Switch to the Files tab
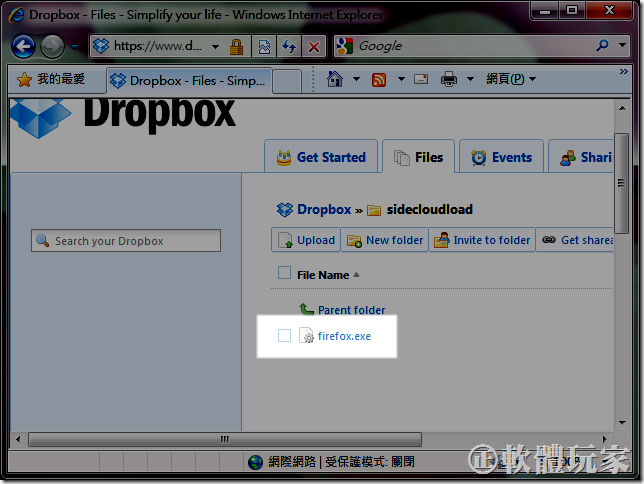The width and height of the screenshot is (644, 484). pos(419,157)
